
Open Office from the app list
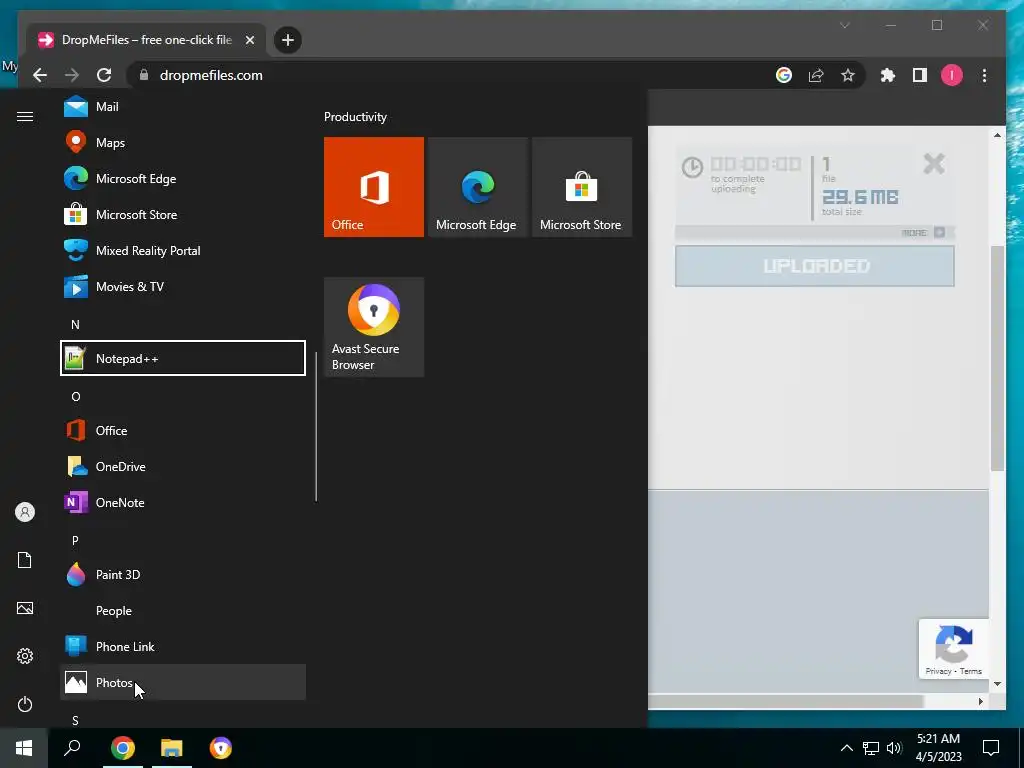[182, 430]
